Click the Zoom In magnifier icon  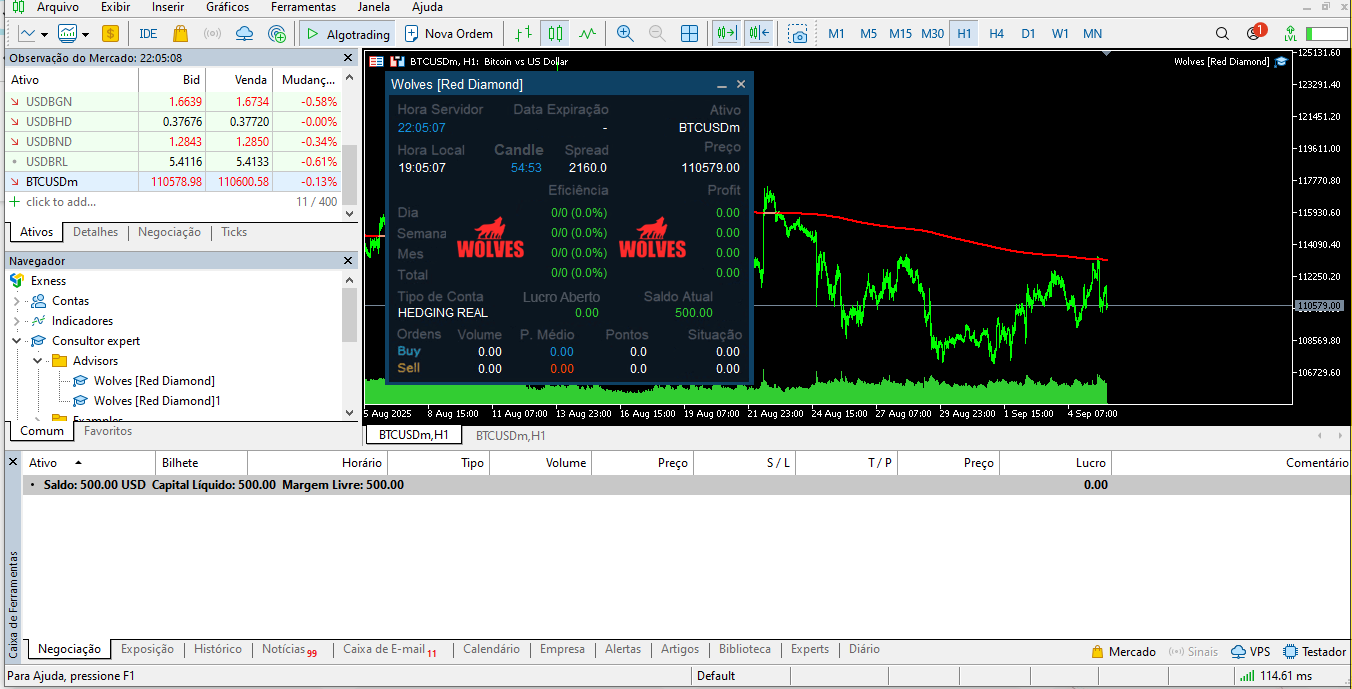[x=625, y=33]
